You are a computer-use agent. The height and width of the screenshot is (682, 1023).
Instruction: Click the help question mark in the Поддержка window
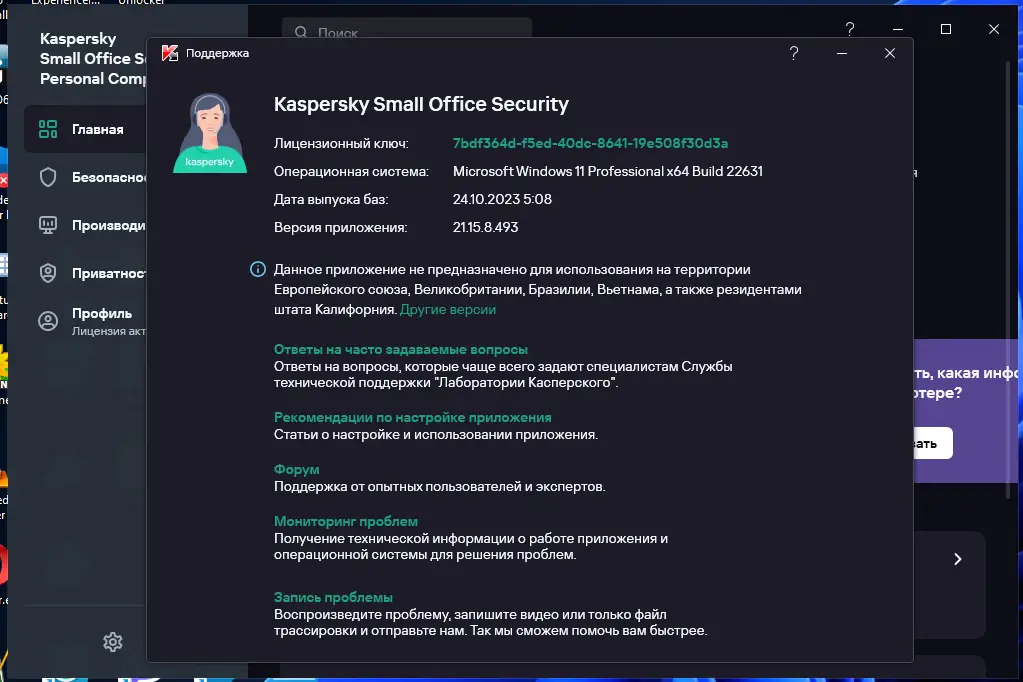coord(793,53)
